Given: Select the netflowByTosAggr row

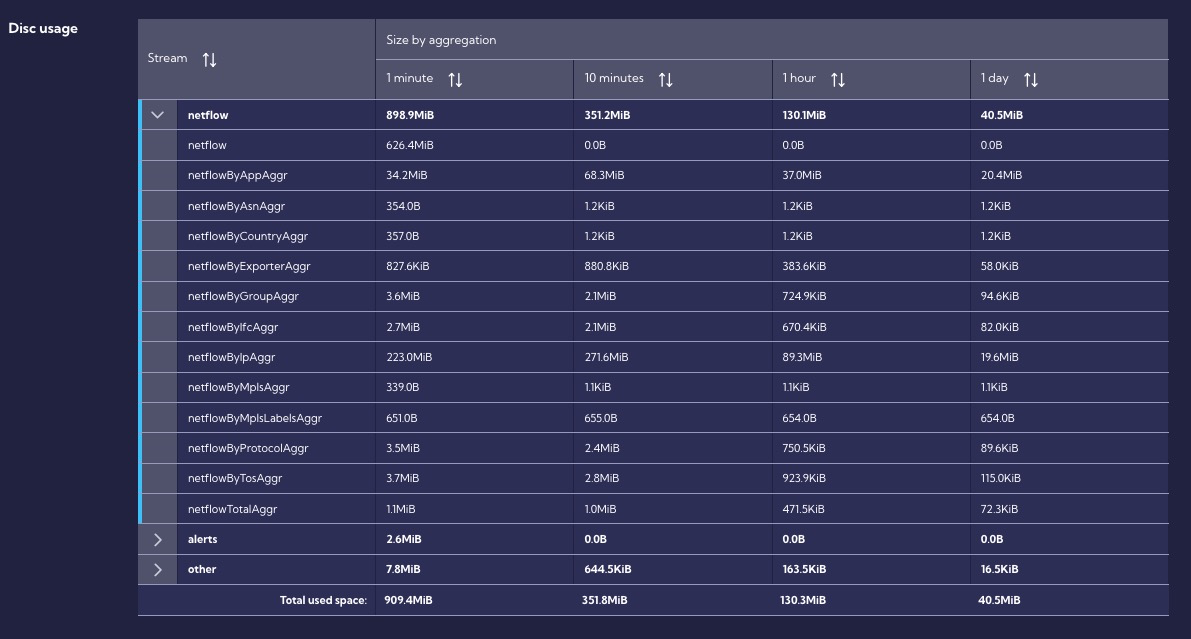Looking at the screenshot, I should (653, 478).
